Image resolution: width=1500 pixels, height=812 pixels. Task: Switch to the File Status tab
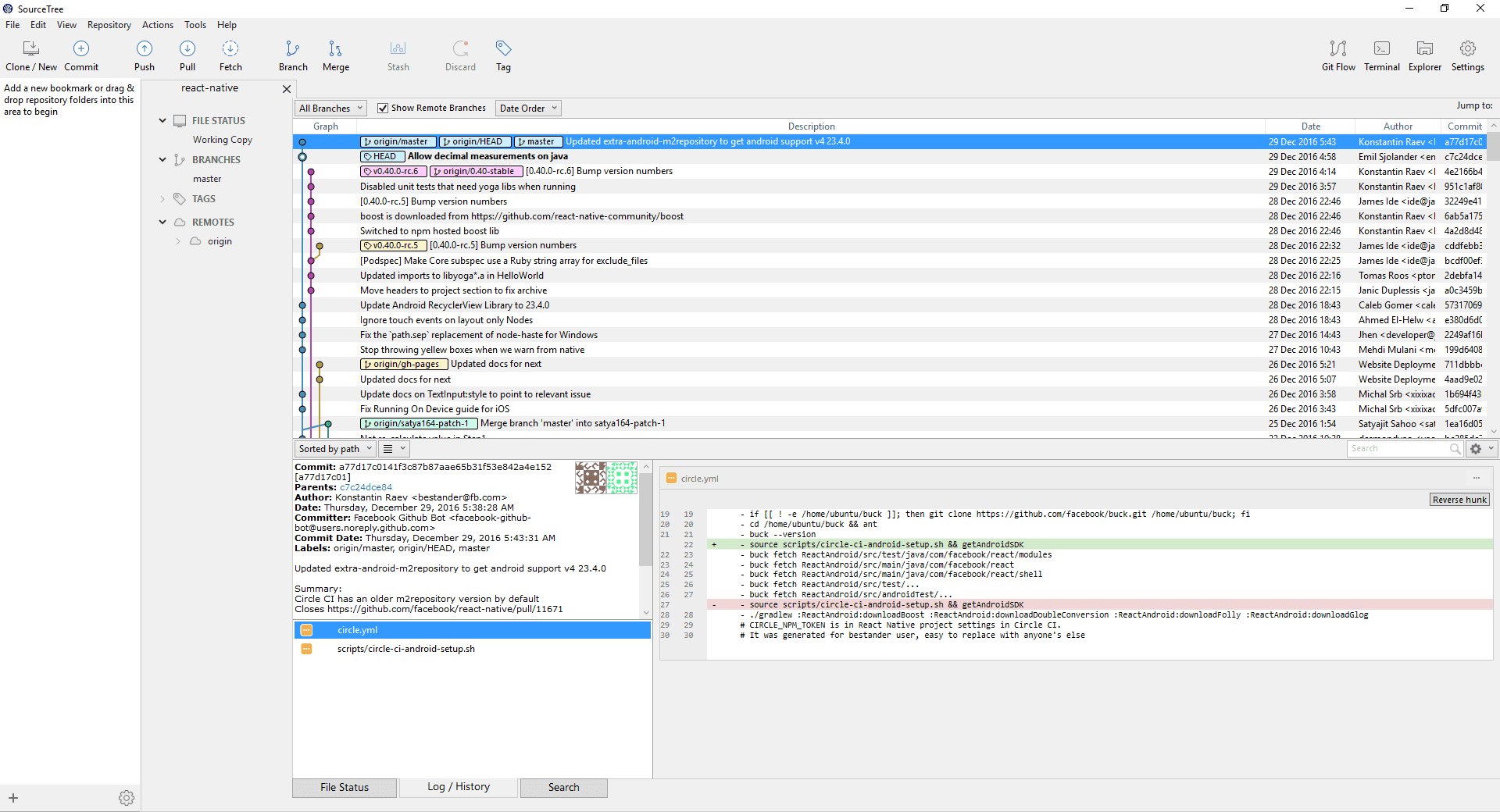point(345,788)
